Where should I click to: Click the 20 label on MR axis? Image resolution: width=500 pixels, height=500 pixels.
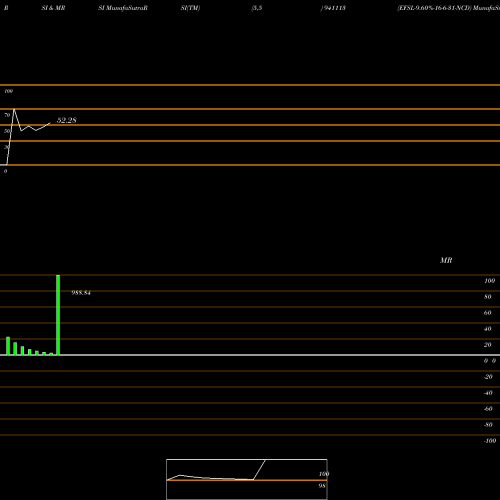point(488,345)
